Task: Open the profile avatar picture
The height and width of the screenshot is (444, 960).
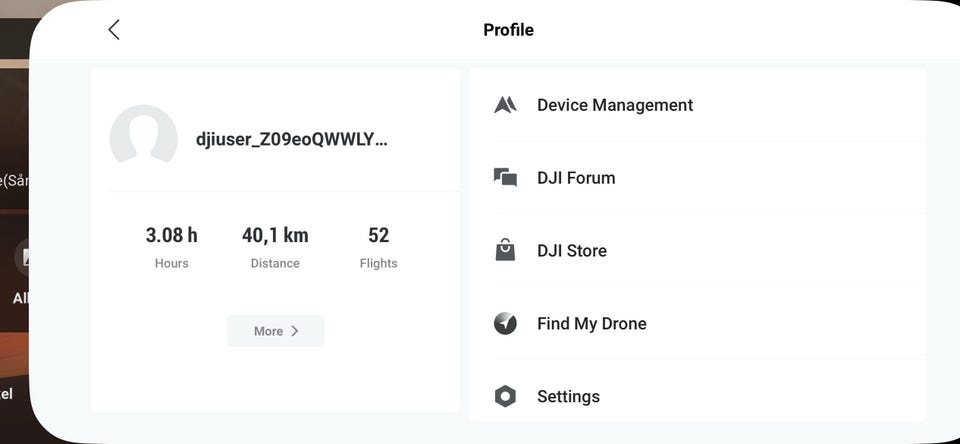Action: 143,138
